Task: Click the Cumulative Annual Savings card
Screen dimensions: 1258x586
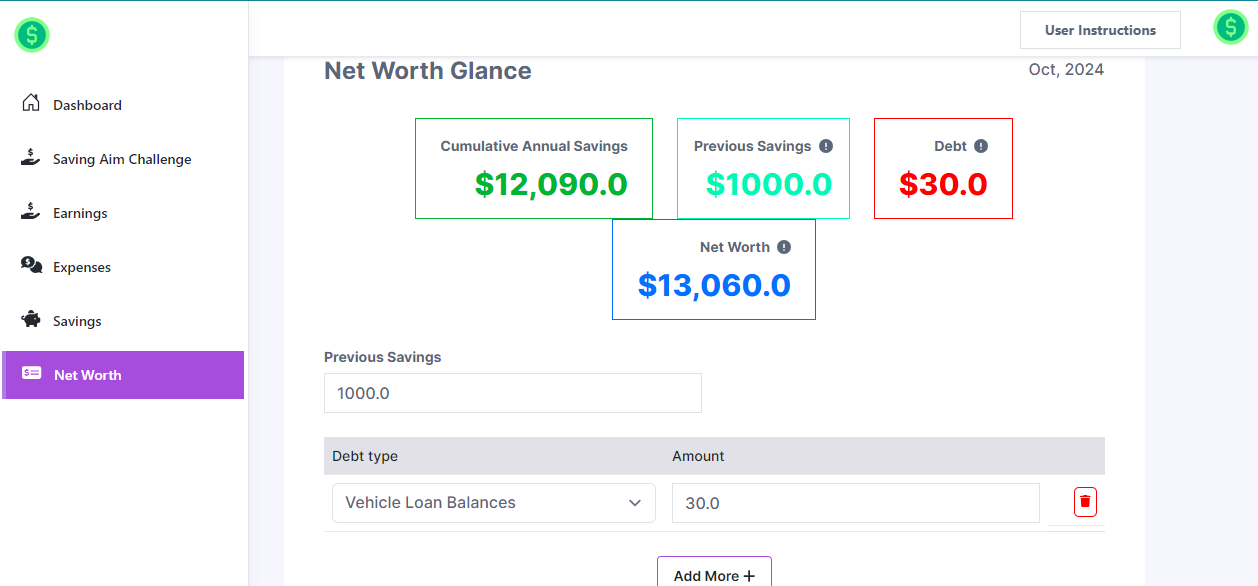Action: 534,169
